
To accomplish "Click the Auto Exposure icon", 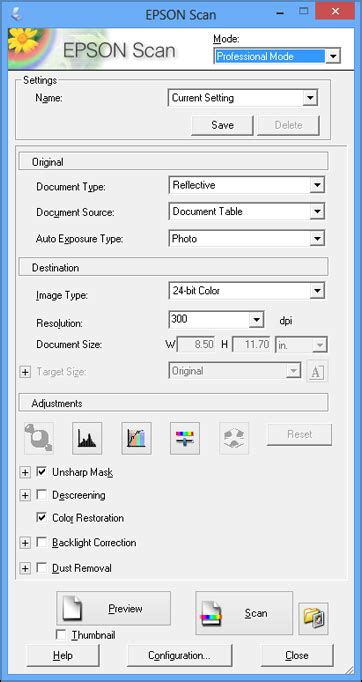I will [39, 438].
